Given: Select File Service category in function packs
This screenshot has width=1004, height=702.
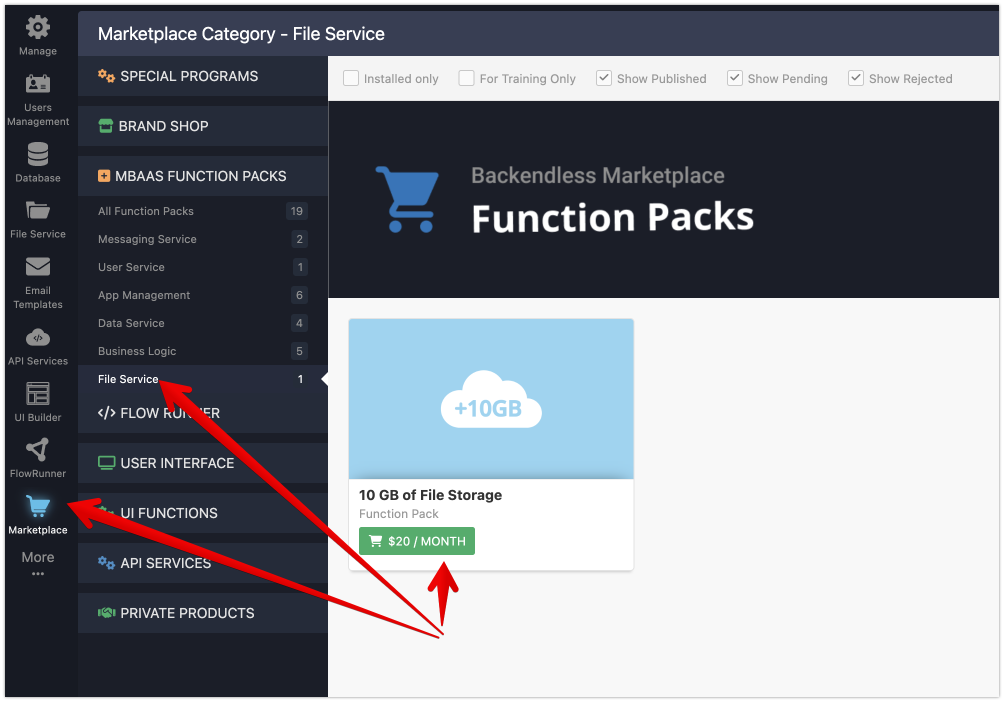Looking at the screenshot, I should tap(203, 379).
